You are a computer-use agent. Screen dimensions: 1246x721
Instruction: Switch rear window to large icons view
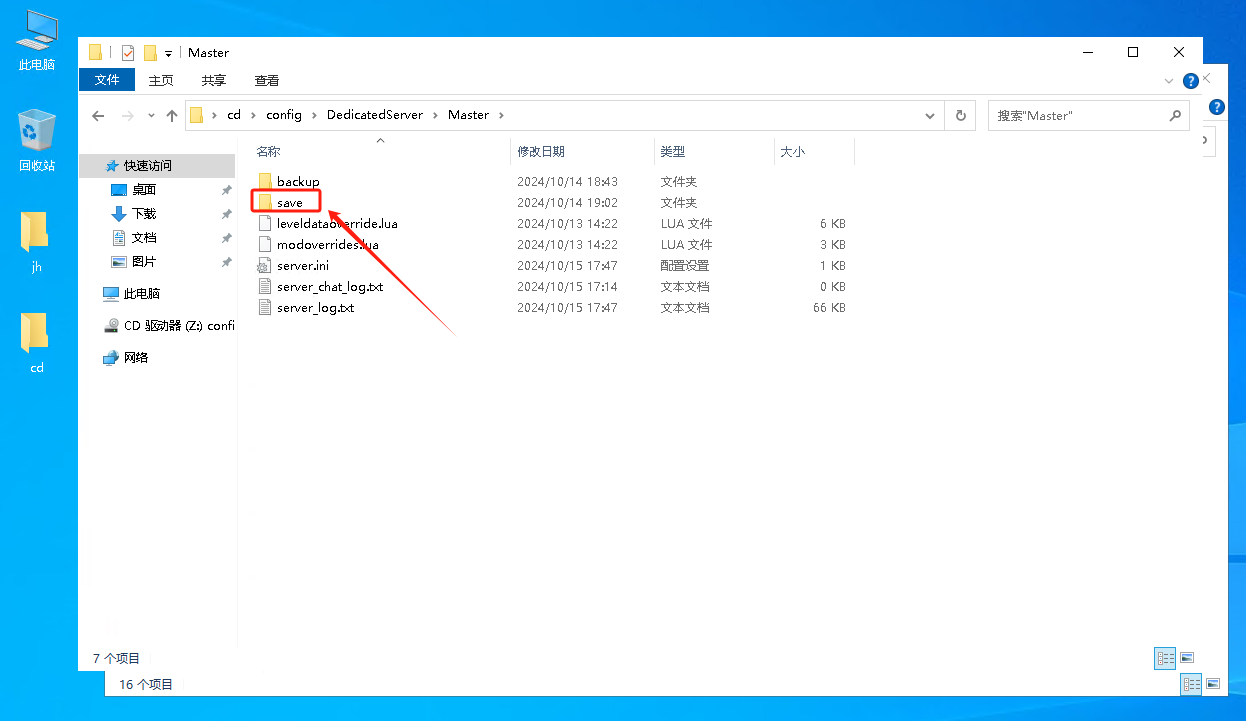pyautogui.click(x=1213, y=684)
